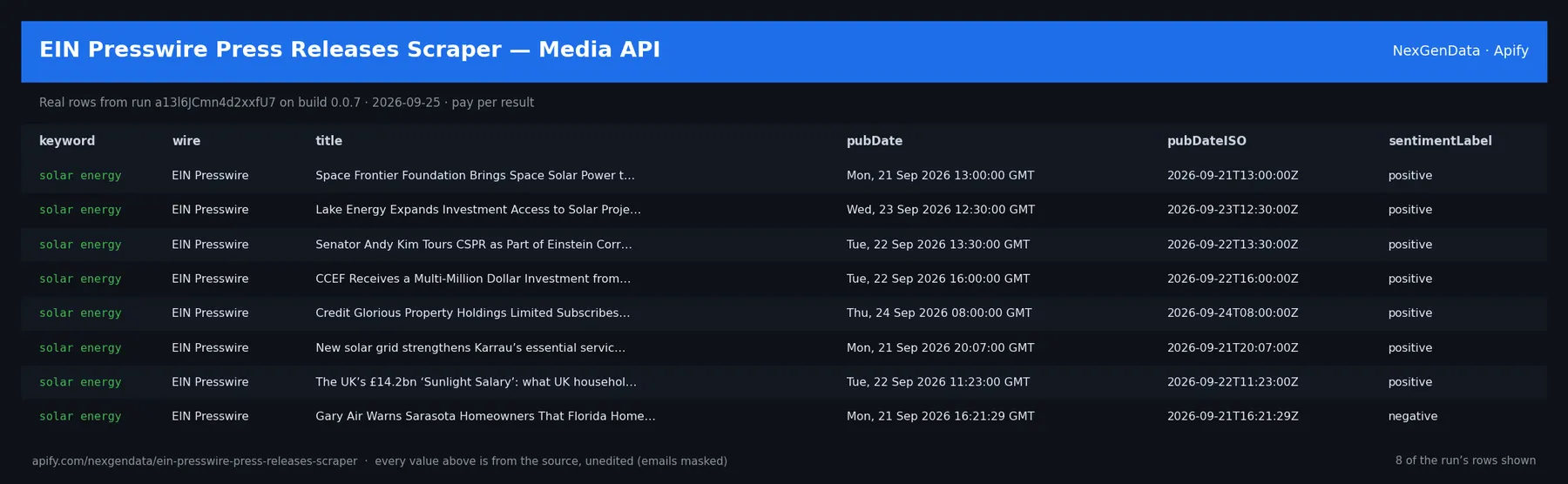Image resolution: width=1568 pixels, height=484 pixels.
Task: Click 'positive' in the Credit Glorious Property row
Action: tap(1409, 313)
